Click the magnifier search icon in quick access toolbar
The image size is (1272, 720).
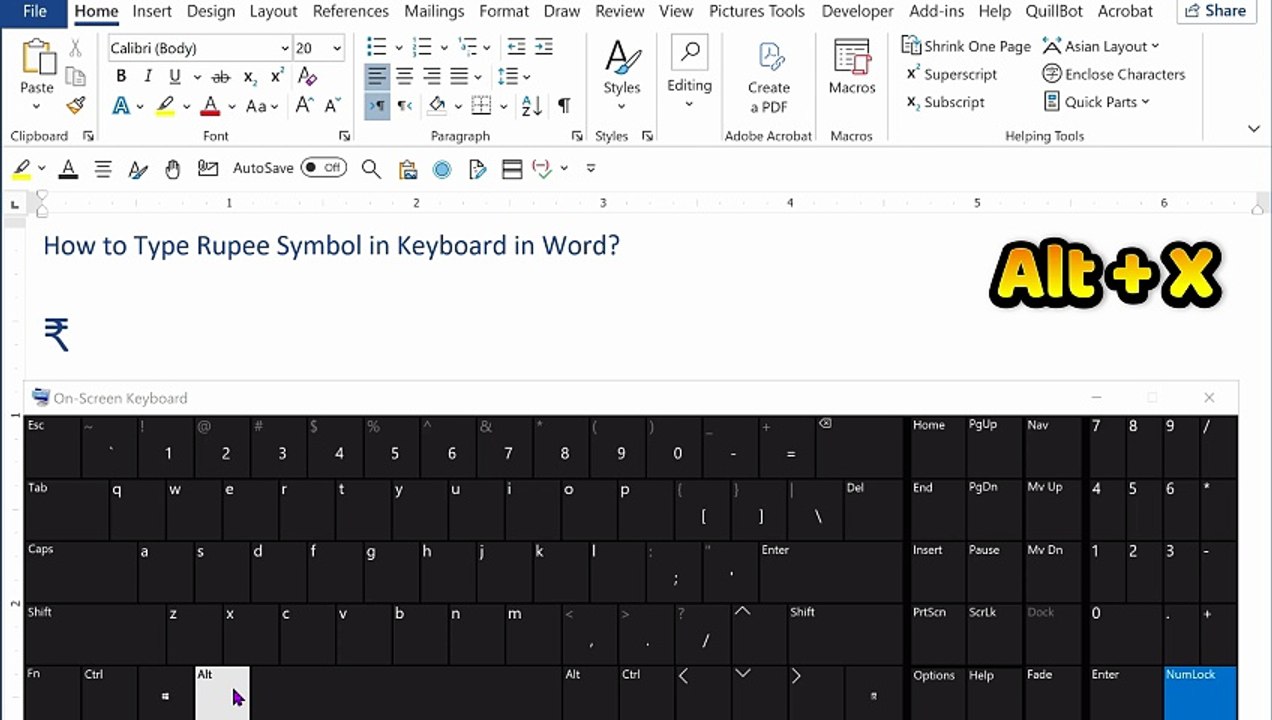[x=371, y=169]
